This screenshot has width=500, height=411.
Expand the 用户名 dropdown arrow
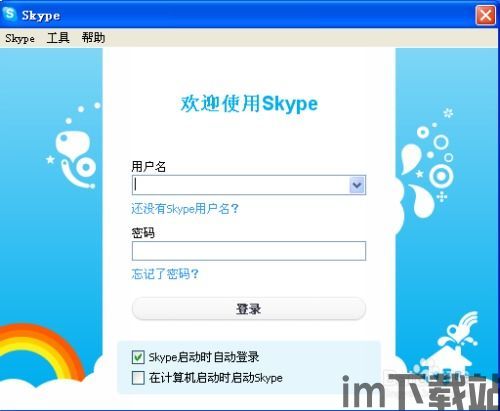point(357,185)
